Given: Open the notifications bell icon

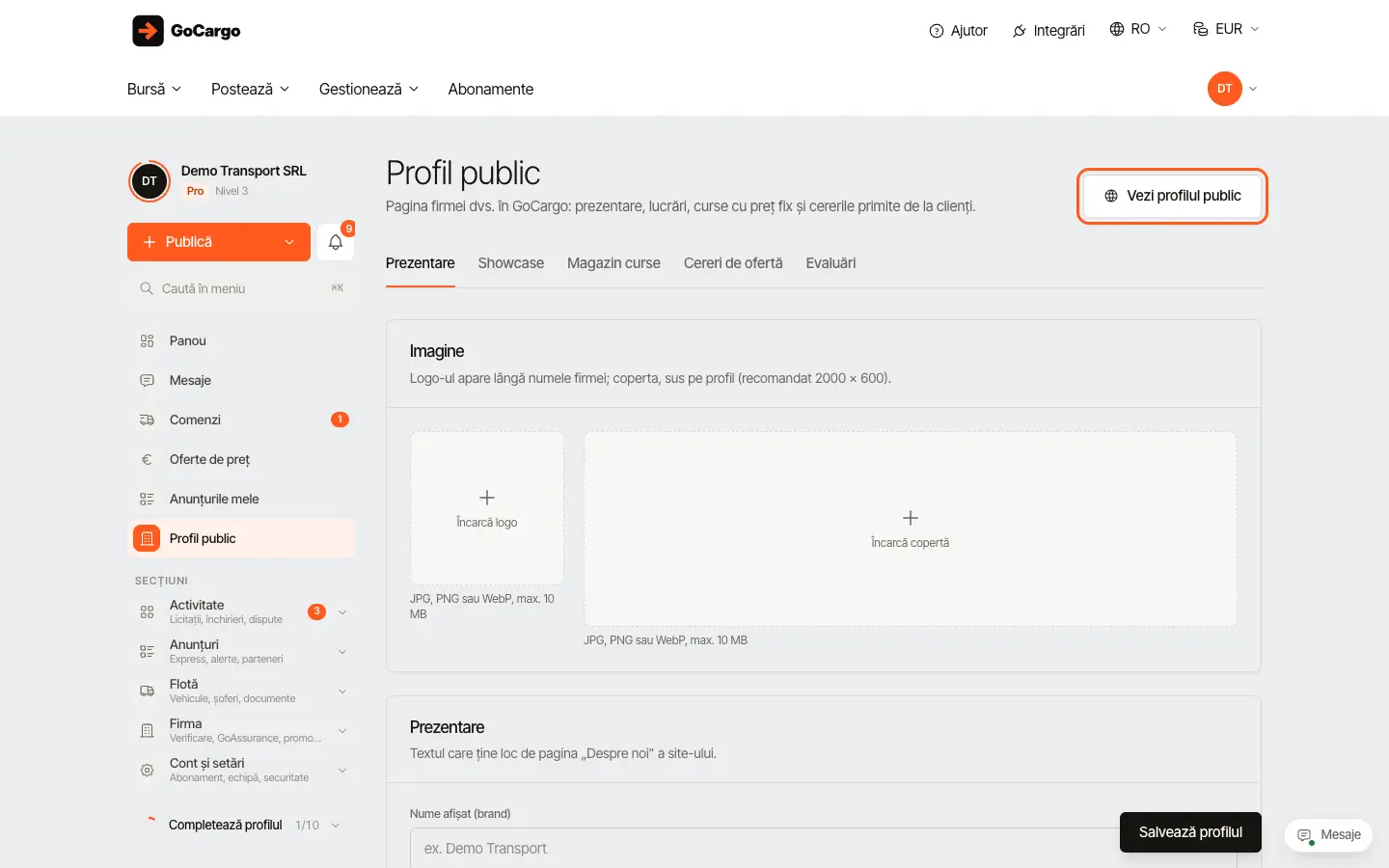Looking at the screenshot, I should point(336,242).
